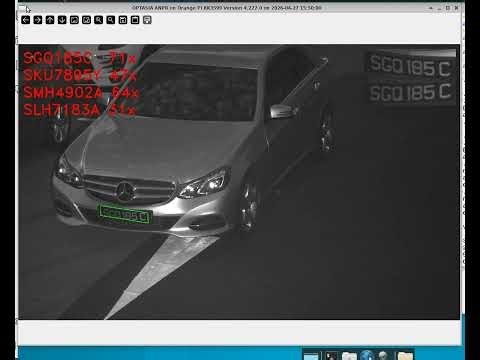This screenshot has width=480, height=360.
Task: Click the up arrow toolbar icon
Action: click(x=50, y=20)
